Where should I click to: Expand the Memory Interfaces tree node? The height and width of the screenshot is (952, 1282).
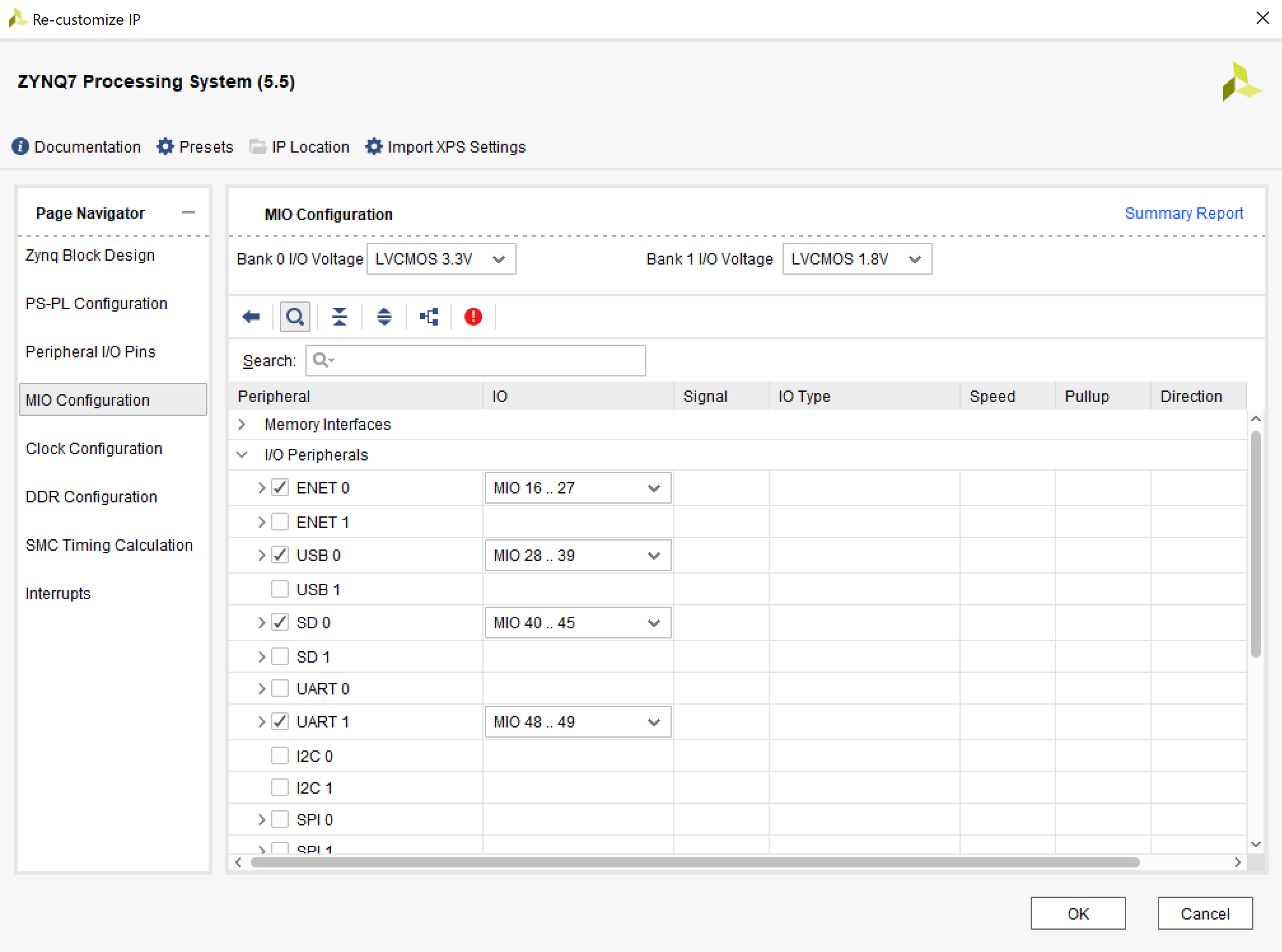[x=242, y=424]
